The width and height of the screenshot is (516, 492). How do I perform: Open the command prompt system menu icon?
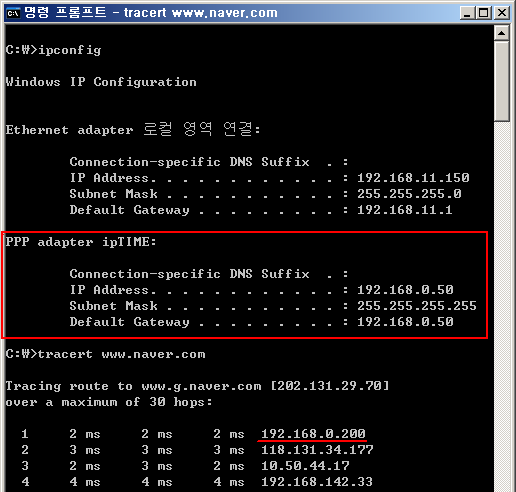(14, 13)
